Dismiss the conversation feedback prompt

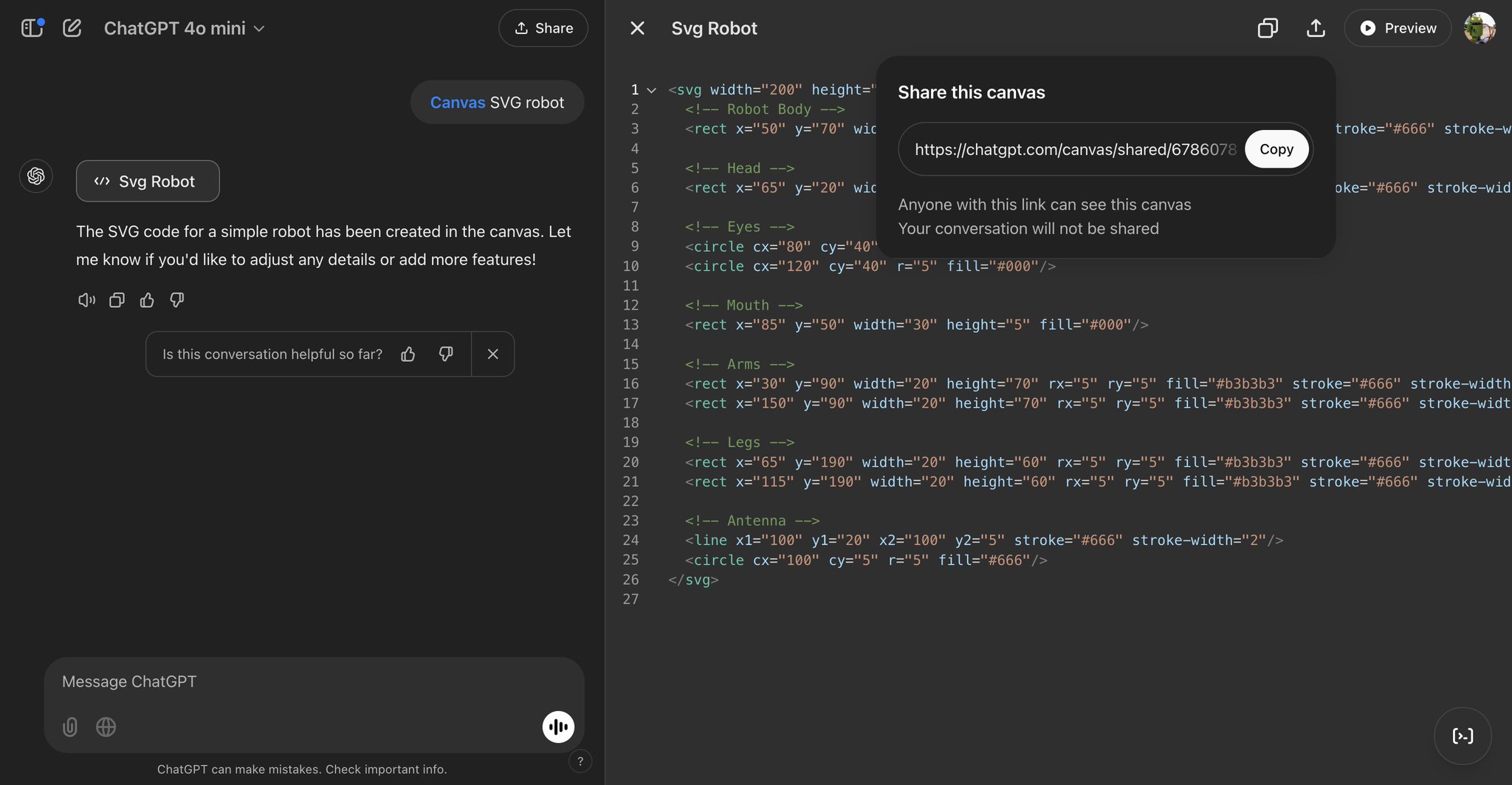pos(493,354)
